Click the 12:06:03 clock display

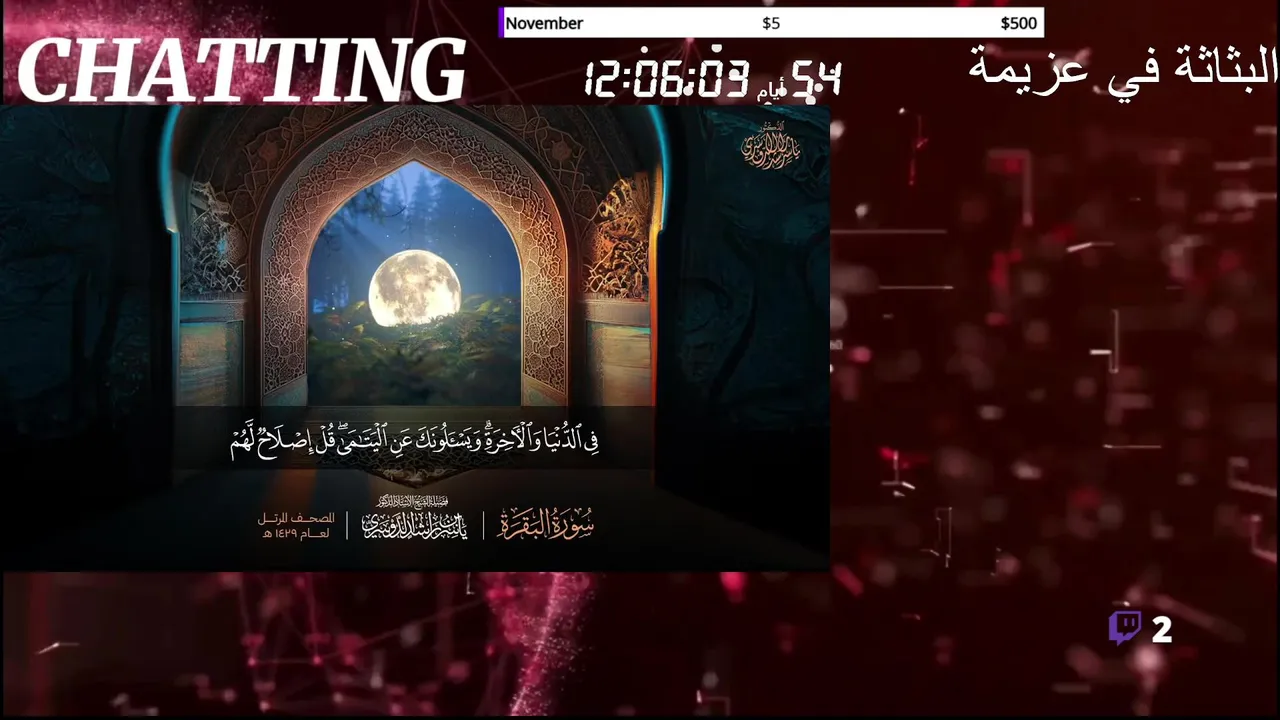click(667, 77)
